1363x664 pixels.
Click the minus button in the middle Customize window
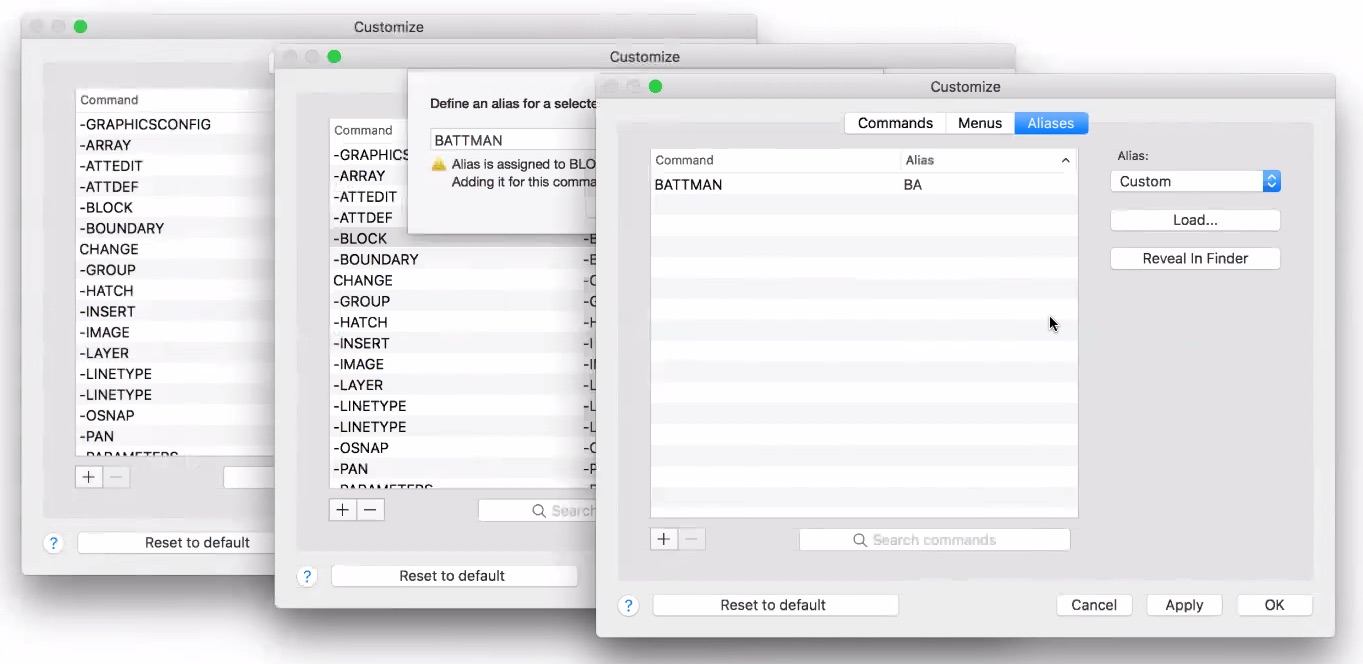(x=370, y=510)
